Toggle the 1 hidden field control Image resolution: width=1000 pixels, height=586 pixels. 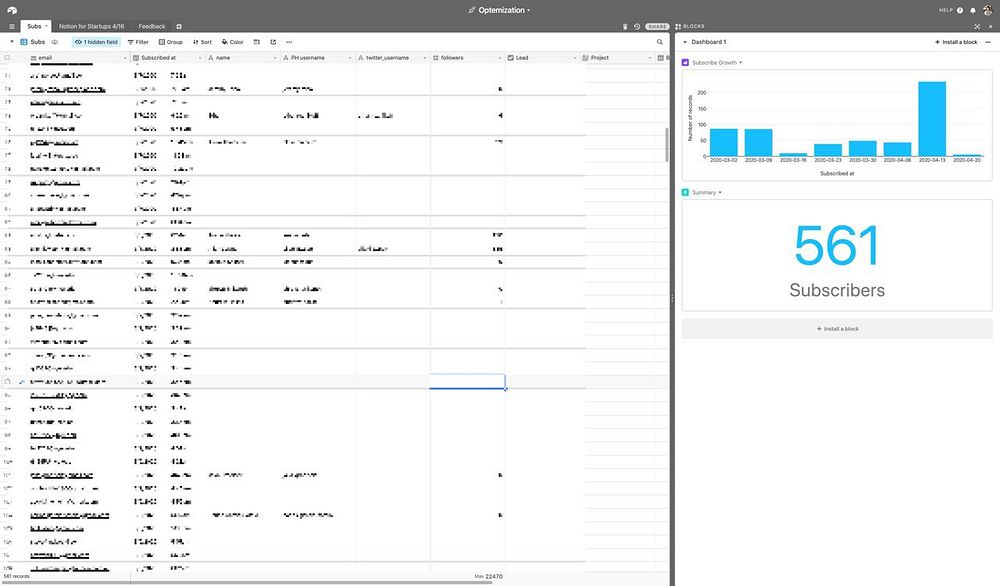click(x=96, y=42)
